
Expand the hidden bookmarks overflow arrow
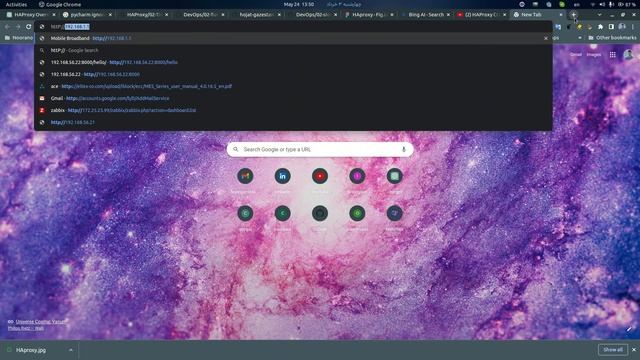tap(580, 38)
